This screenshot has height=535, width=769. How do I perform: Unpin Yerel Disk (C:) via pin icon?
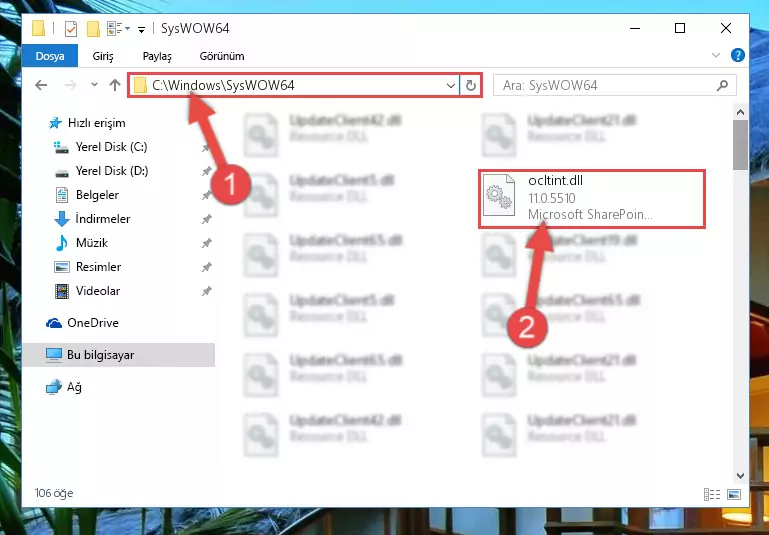[206, 147]
